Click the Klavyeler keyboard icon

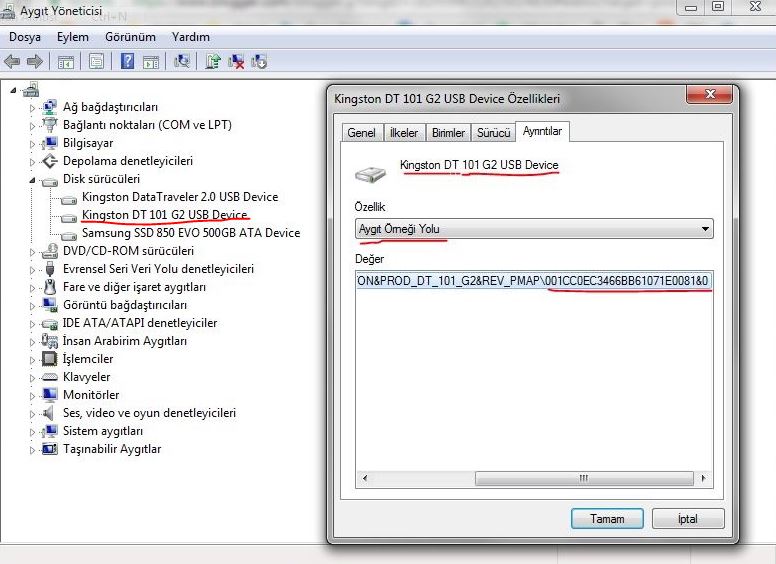pos(49,377)
